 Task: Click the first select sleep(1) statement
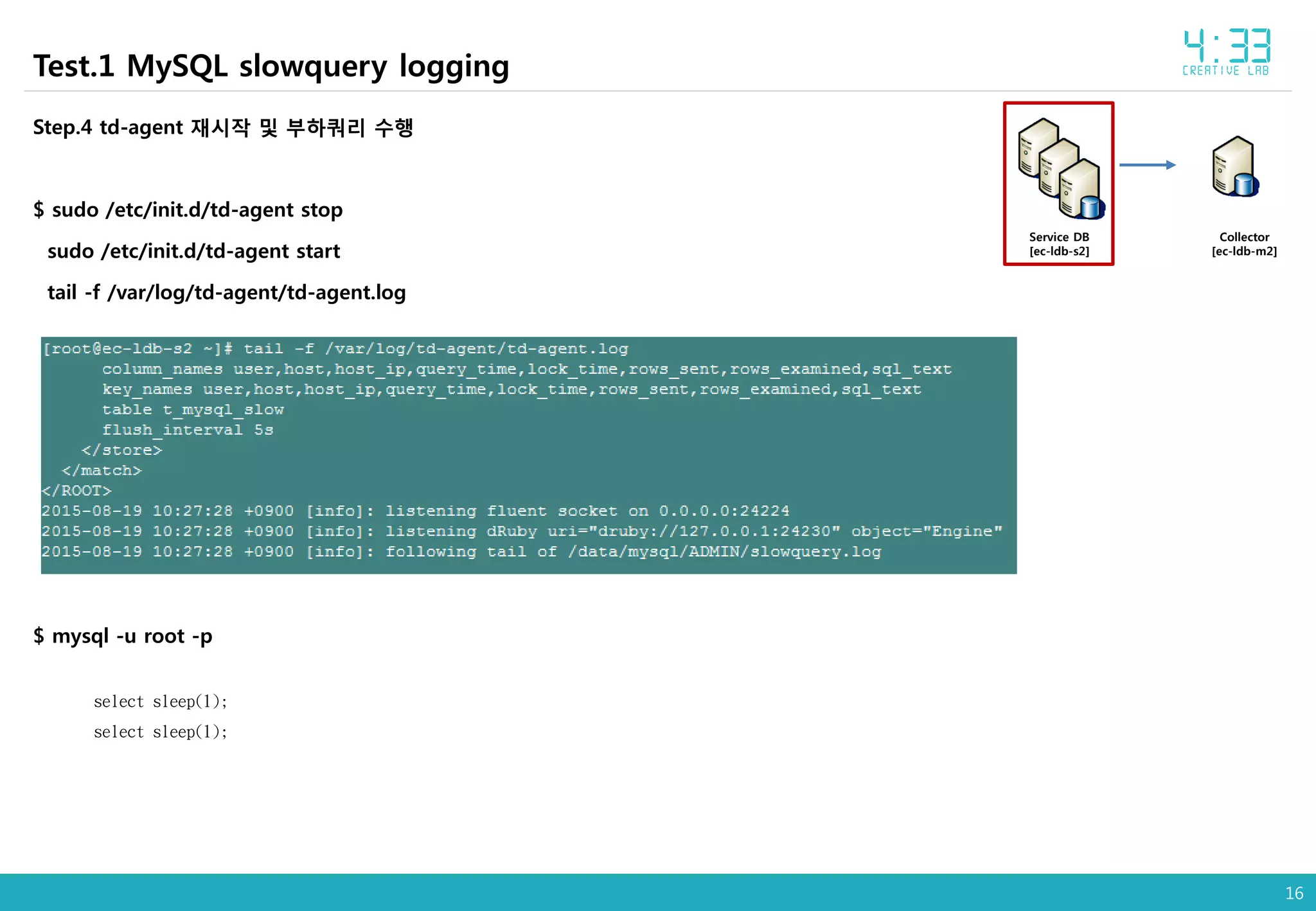(161, 702)
